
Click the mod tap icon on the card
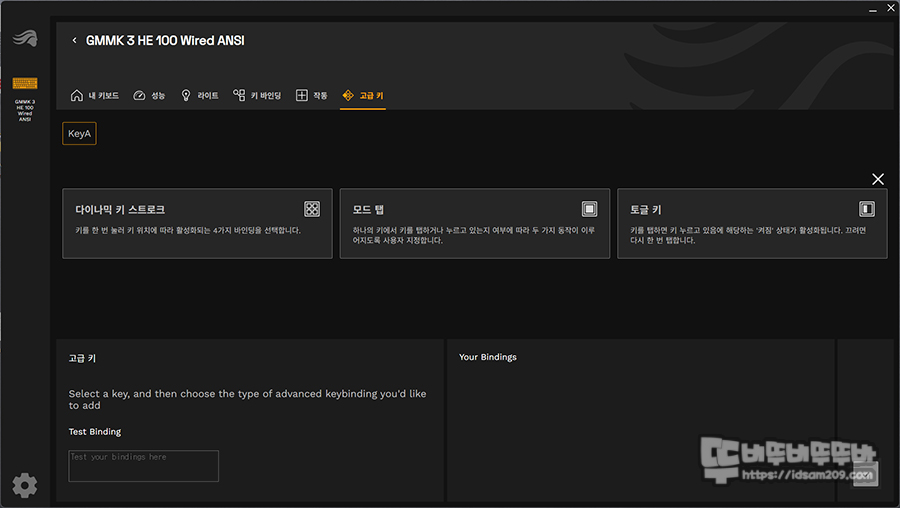coord(589,209)
